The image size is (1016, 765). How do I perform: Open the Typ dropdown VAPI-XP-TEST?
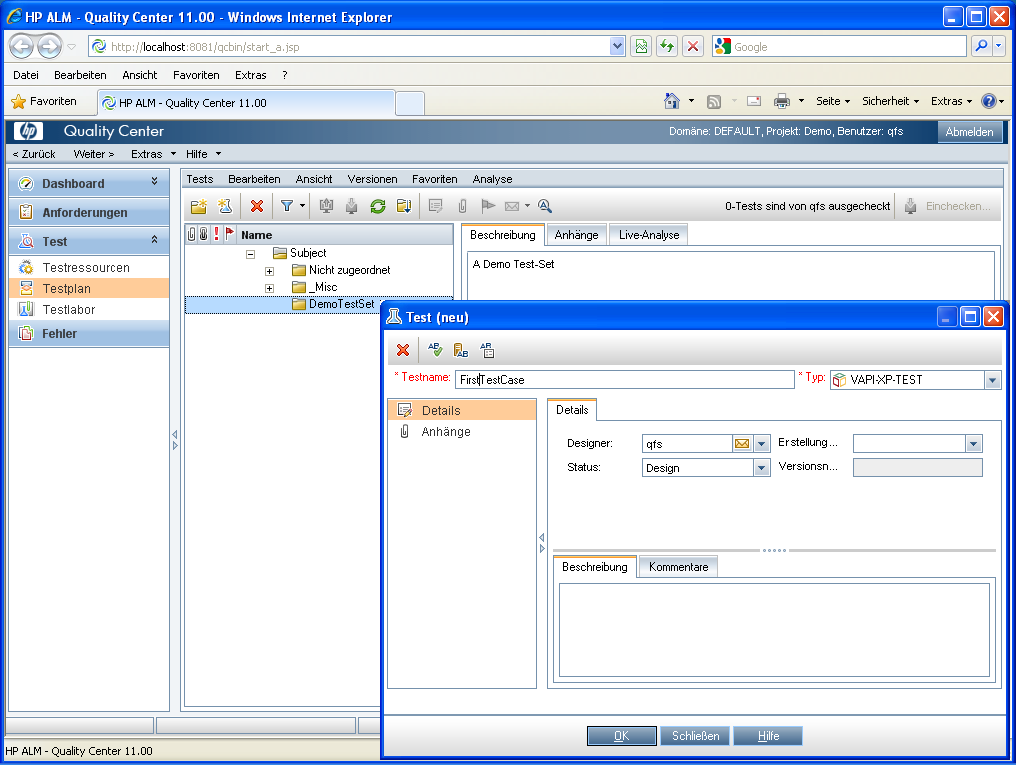click(993, 380)
